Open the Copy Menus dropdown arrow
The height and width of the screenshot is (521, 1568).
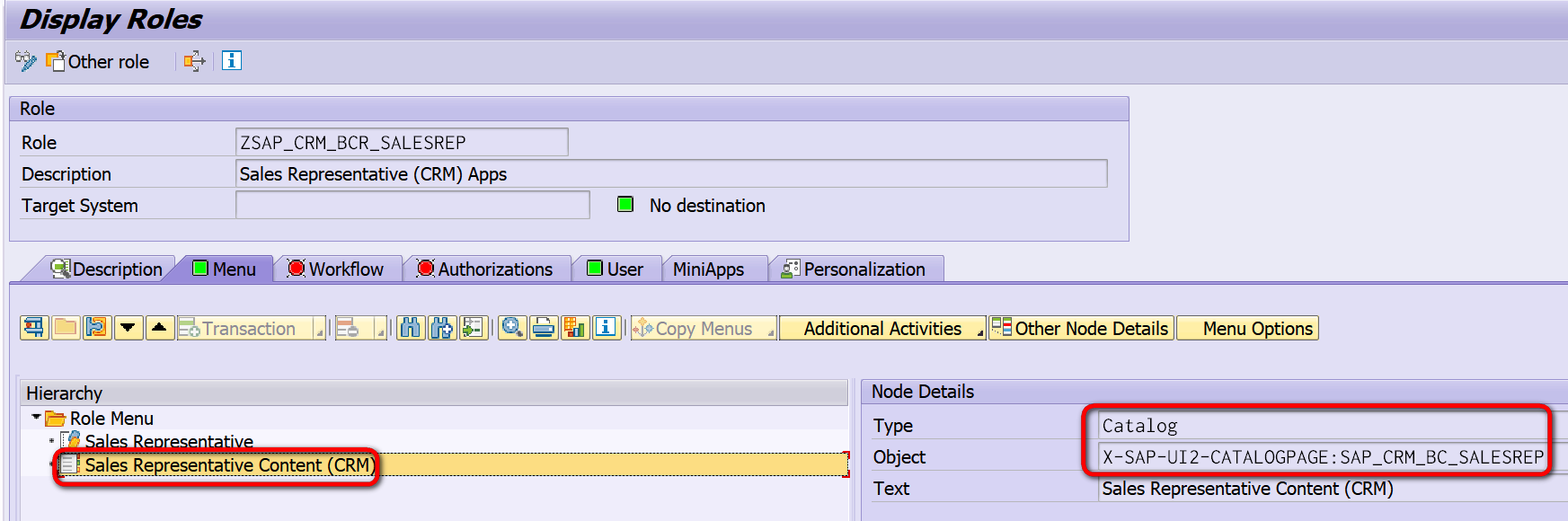tap(771, 333)
